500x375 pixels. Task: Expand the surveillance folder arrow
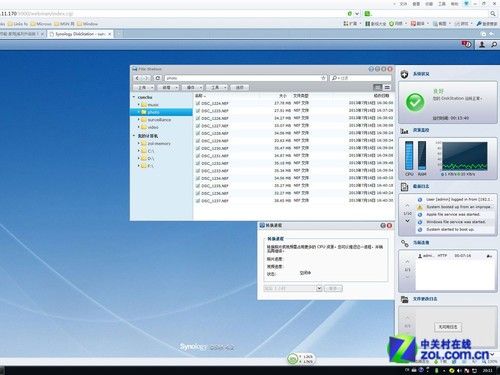coord(139,120)
